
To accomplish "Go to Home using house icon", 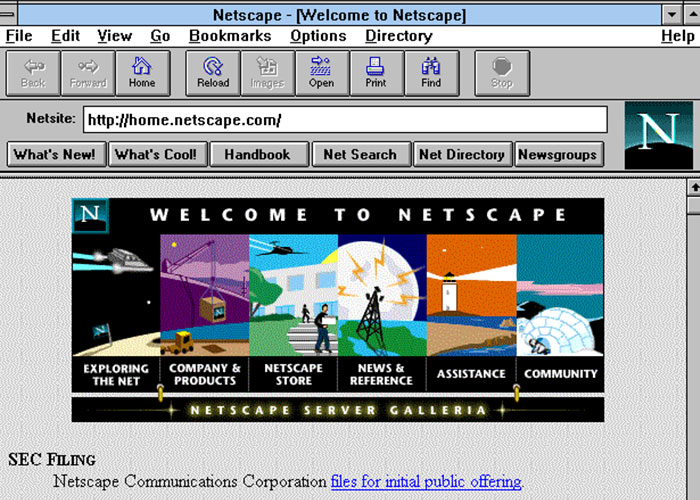I will coord(142,72).
